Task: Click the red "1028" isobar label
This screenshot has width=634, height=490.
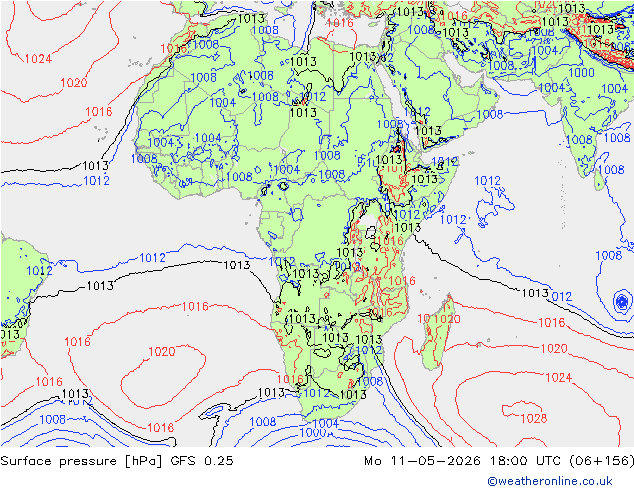Action: 534,418
